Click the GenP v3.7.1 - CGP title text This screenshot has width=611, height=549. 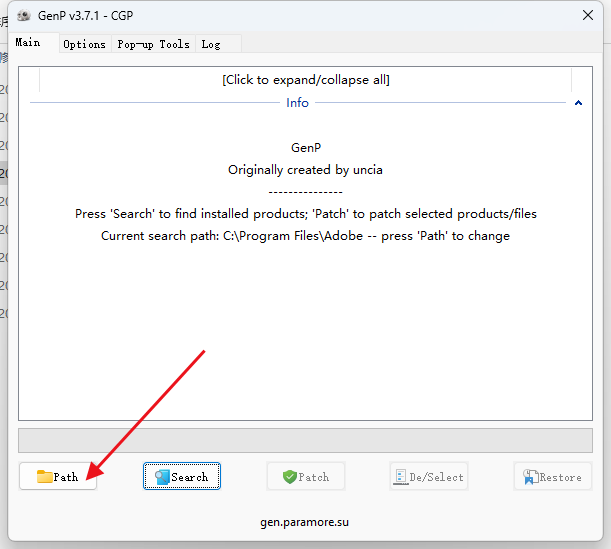[x=85, y=16]
